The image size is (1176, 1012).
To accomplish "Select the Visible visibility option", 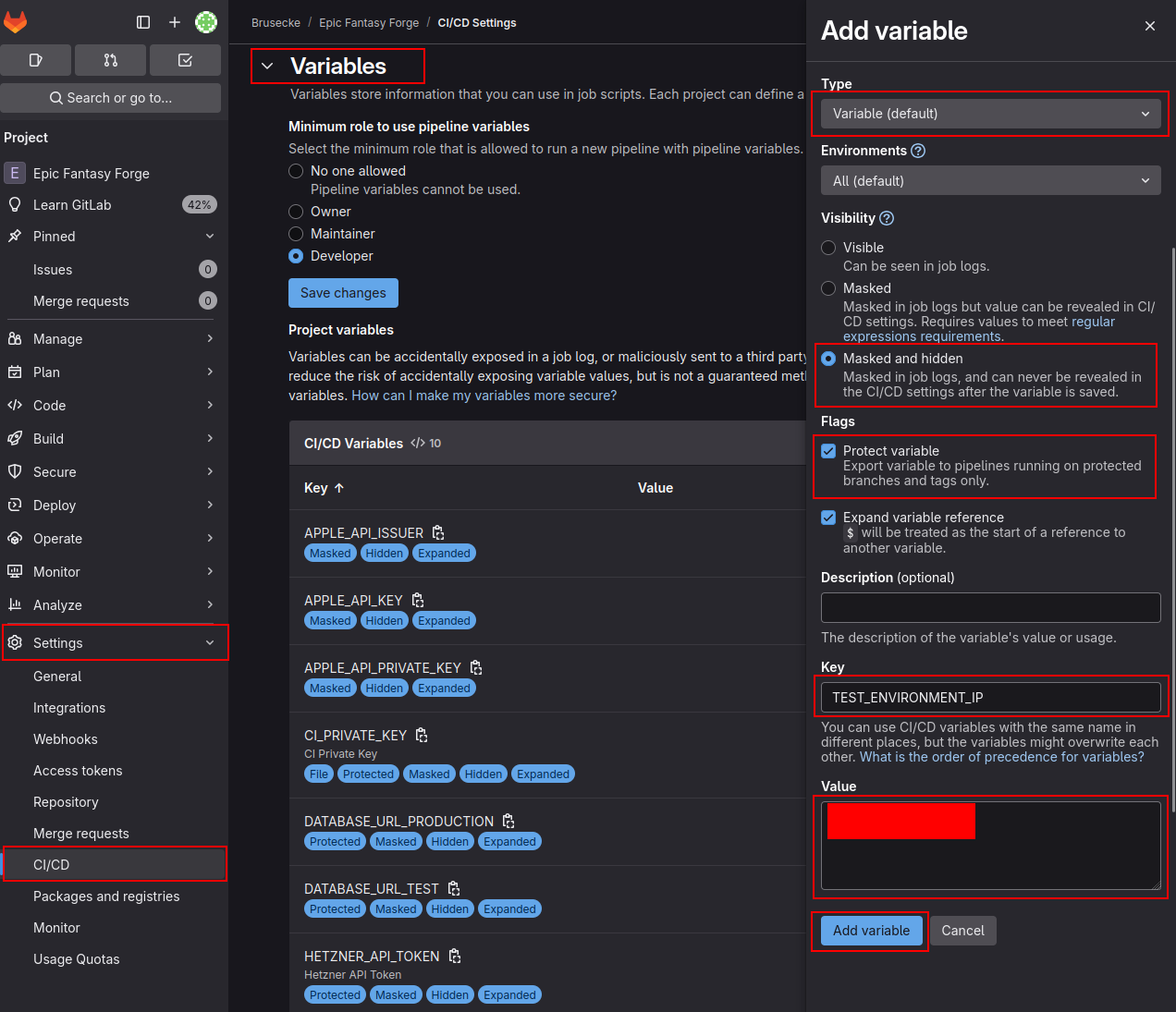I will [828, 248].
